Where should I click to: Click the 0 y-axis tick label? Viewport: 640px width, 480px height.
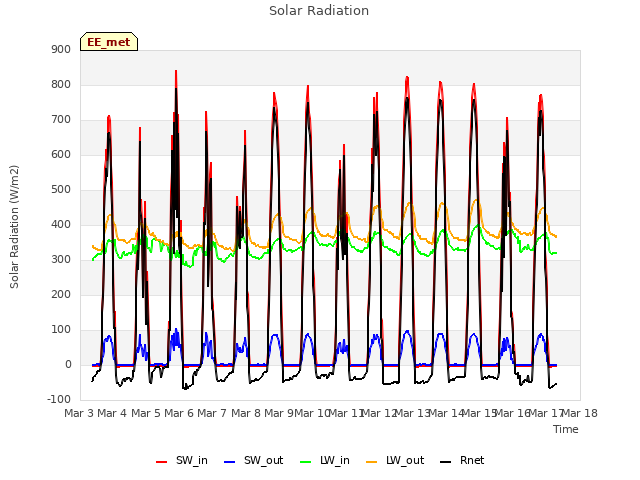pyautogui.click(x=68, y=364)
